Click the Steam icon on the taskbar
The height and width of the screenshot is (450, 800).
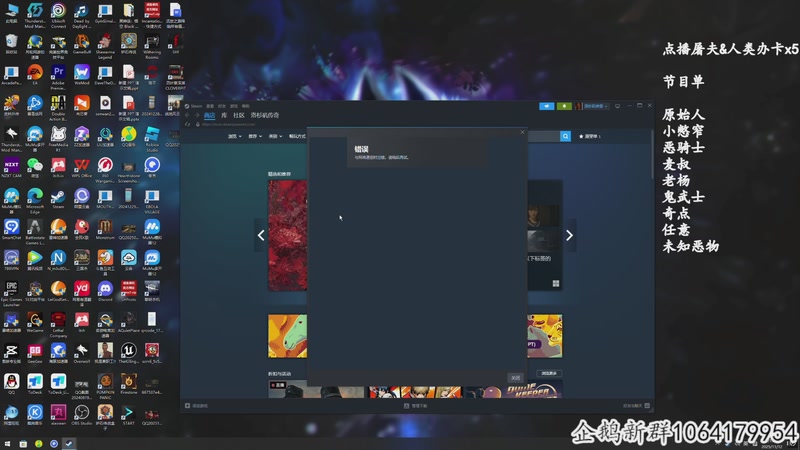(x=69, y=444)
